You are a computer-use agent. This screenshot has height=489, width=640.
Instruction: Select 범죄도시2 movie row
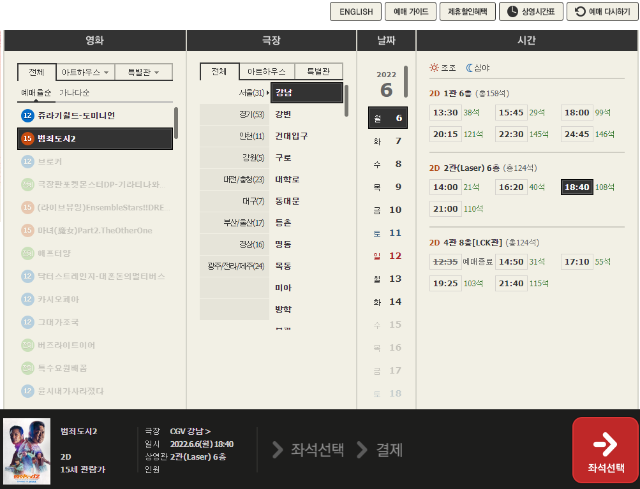(x=95, y=138)
